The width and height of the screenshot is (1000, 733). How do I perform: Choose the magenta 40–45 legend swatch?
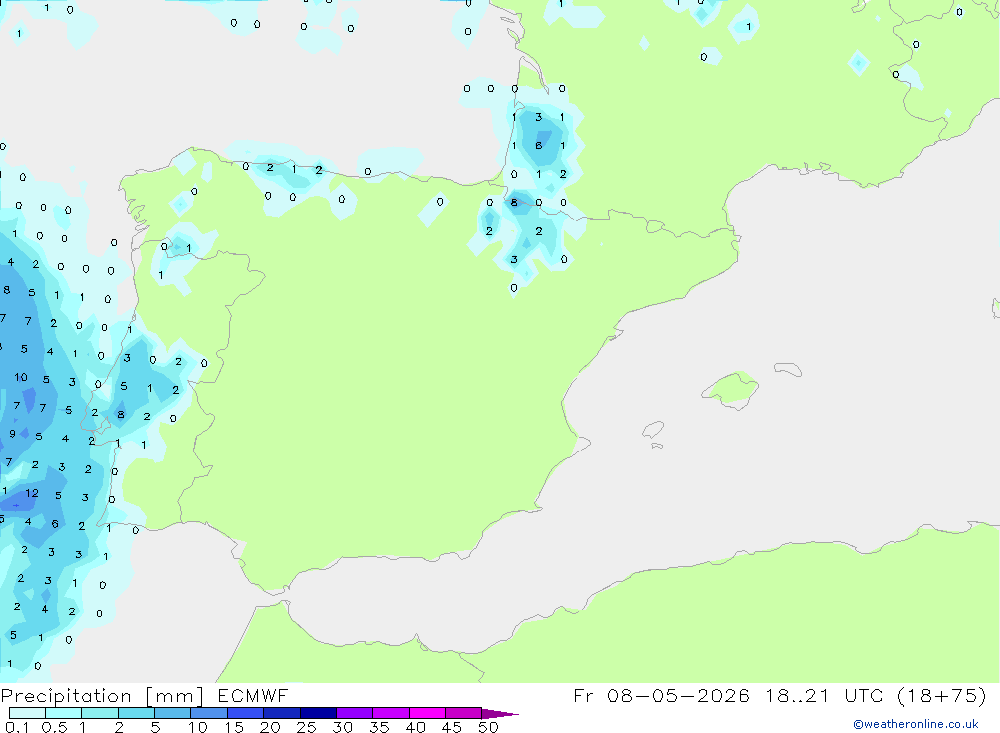coord(427,713)
